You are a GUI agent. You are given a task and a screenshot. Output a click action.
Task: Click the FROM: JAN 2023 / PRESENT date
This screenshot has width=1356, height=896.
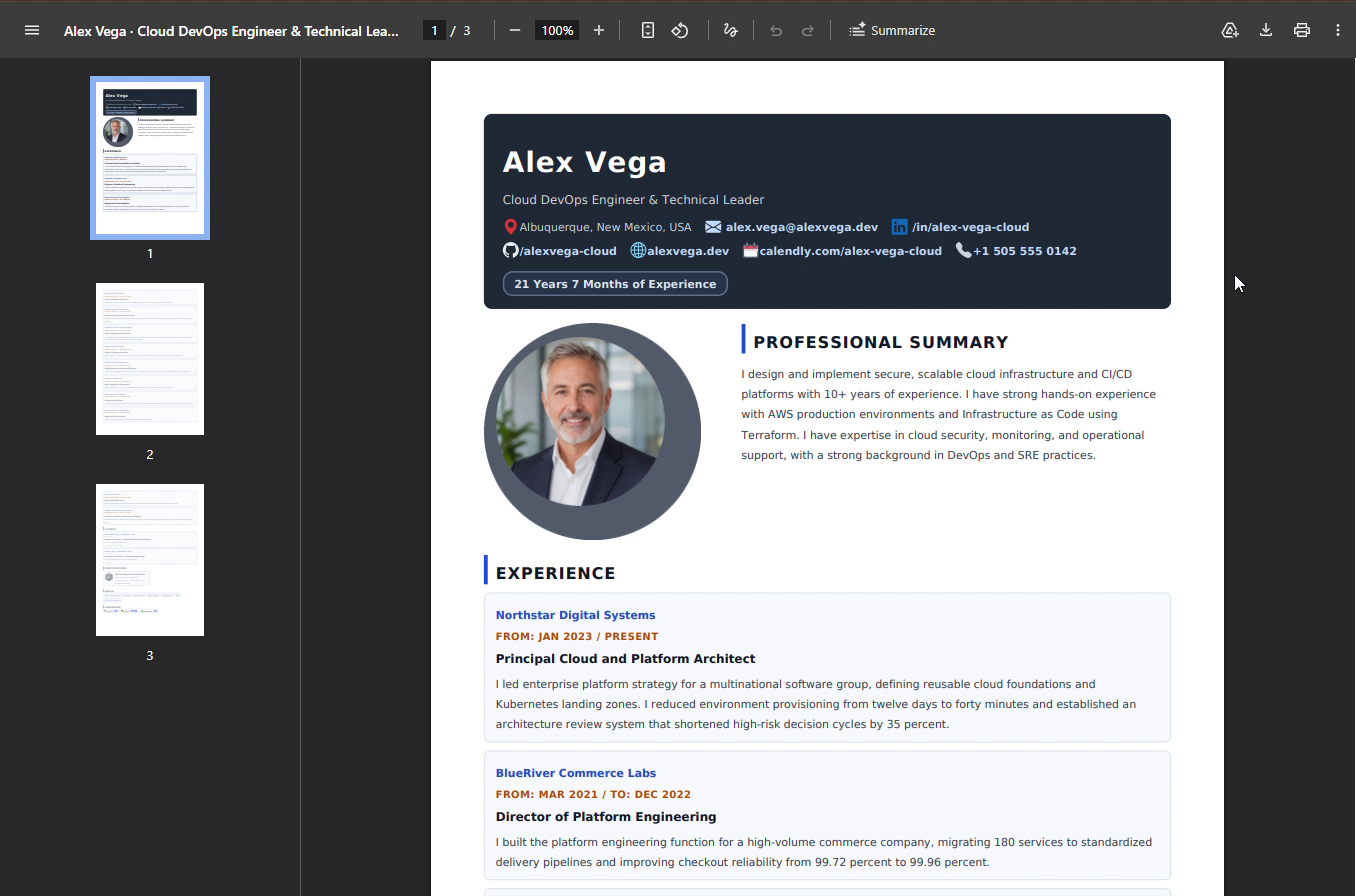(577, 636)
